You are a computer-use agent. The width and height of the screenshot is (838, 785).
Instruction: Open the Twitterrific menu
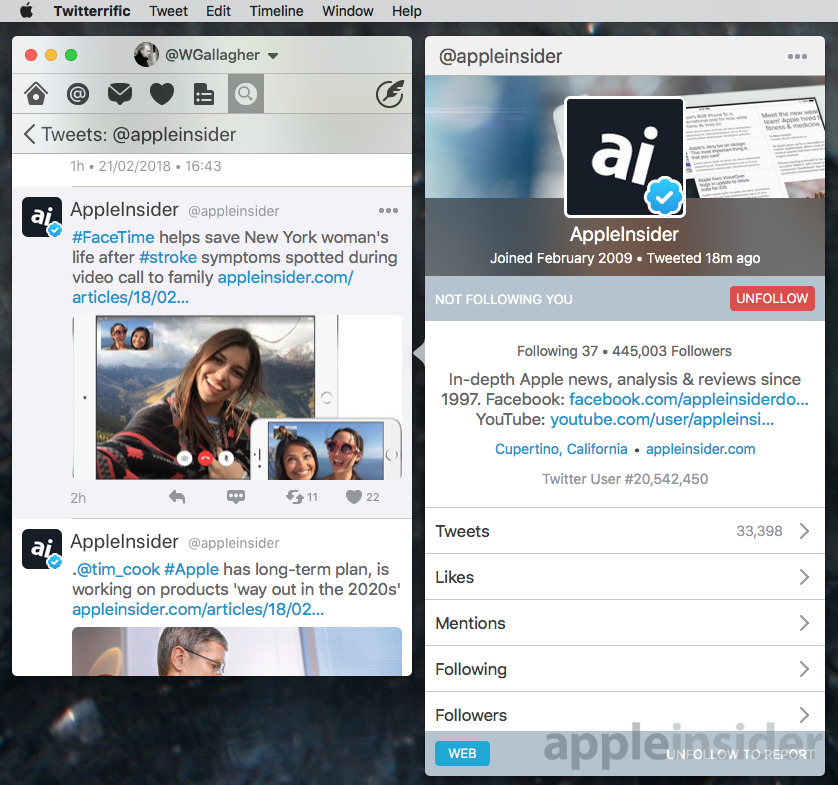click(92, 11)
